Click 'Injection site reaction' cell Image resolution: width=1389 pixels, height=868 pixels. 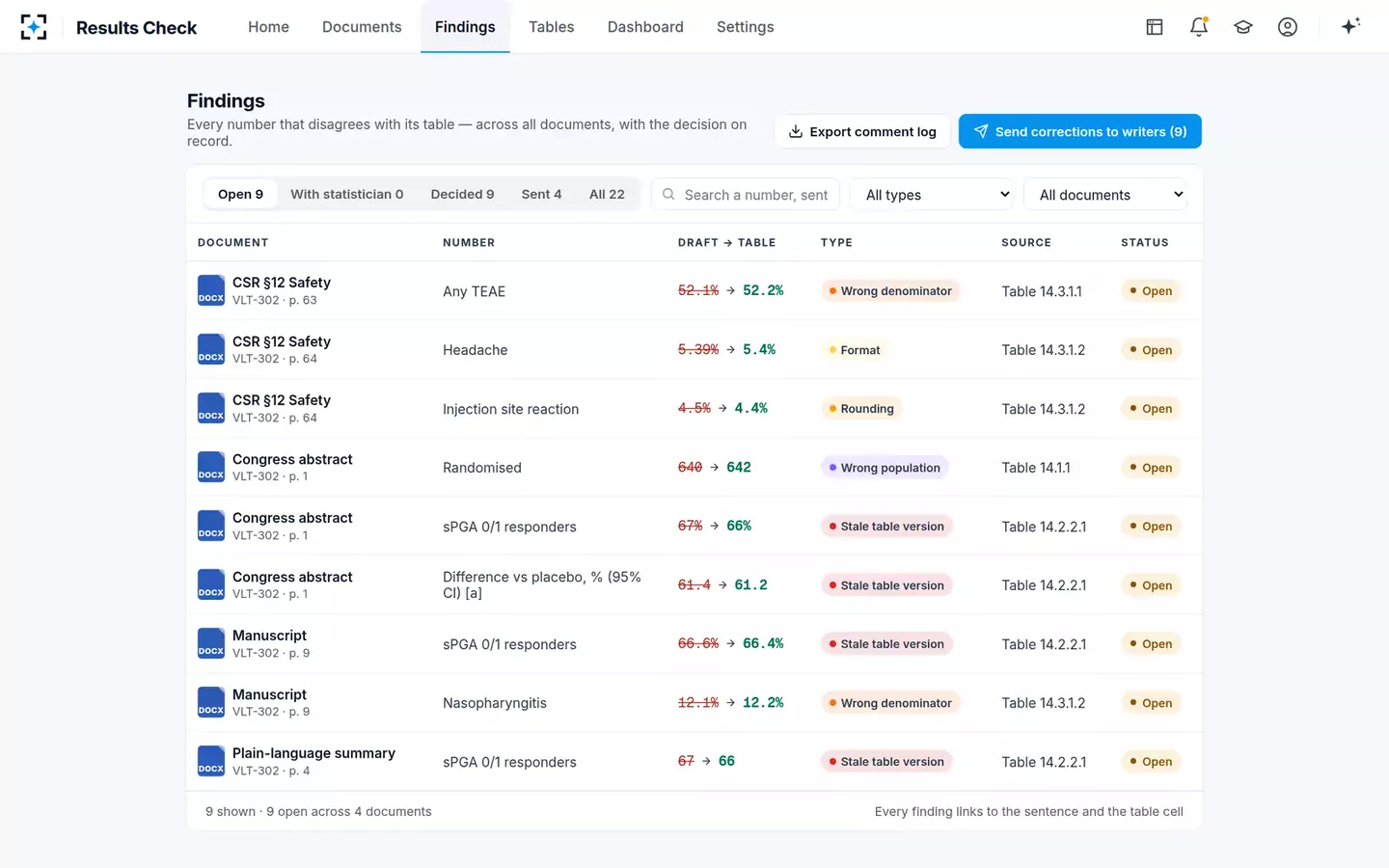coord(510,409)
